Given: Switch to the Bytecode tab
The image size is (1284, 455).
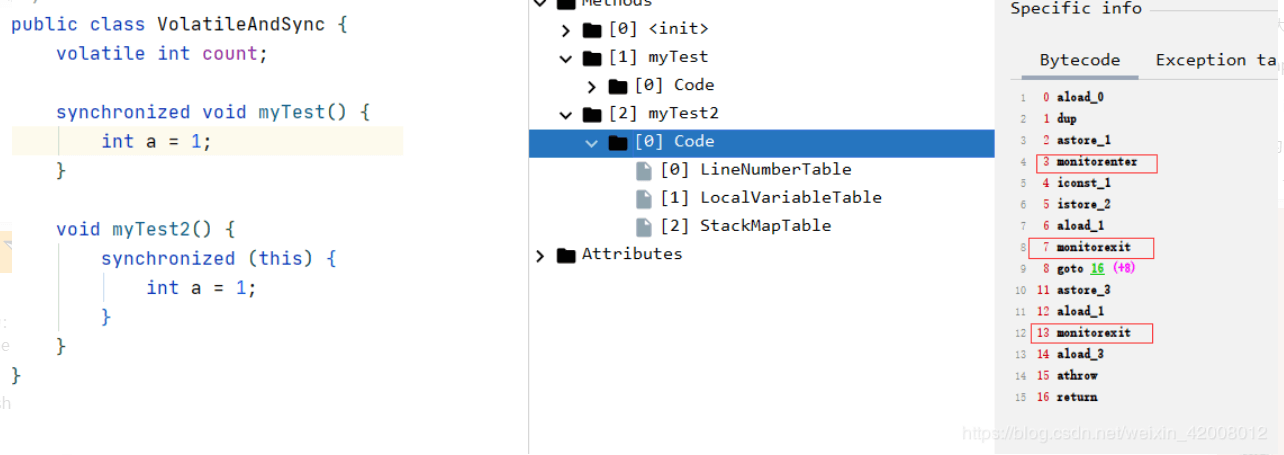Looking at the screenshot, I should pyautogui.click(x=1080, y=60).
